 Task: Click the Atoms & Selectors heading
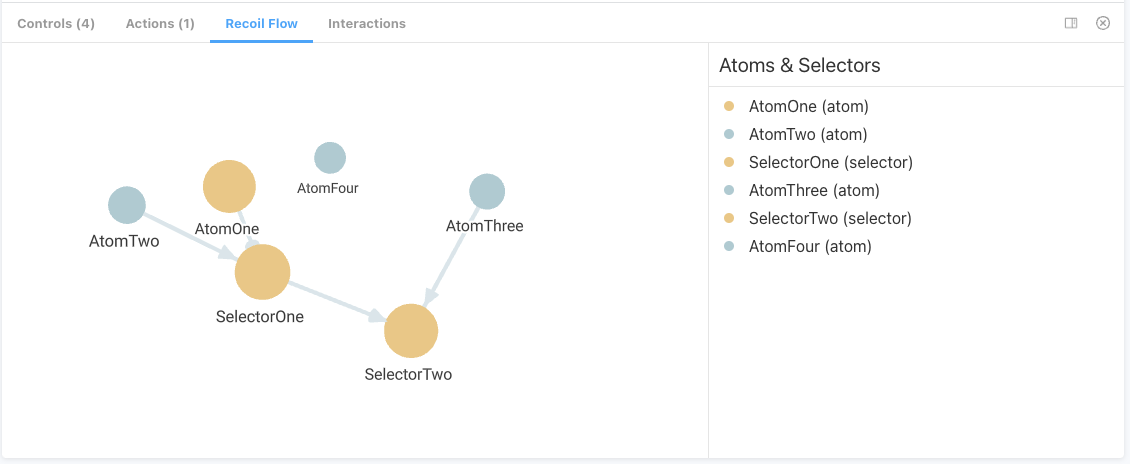tap(799, 66)
